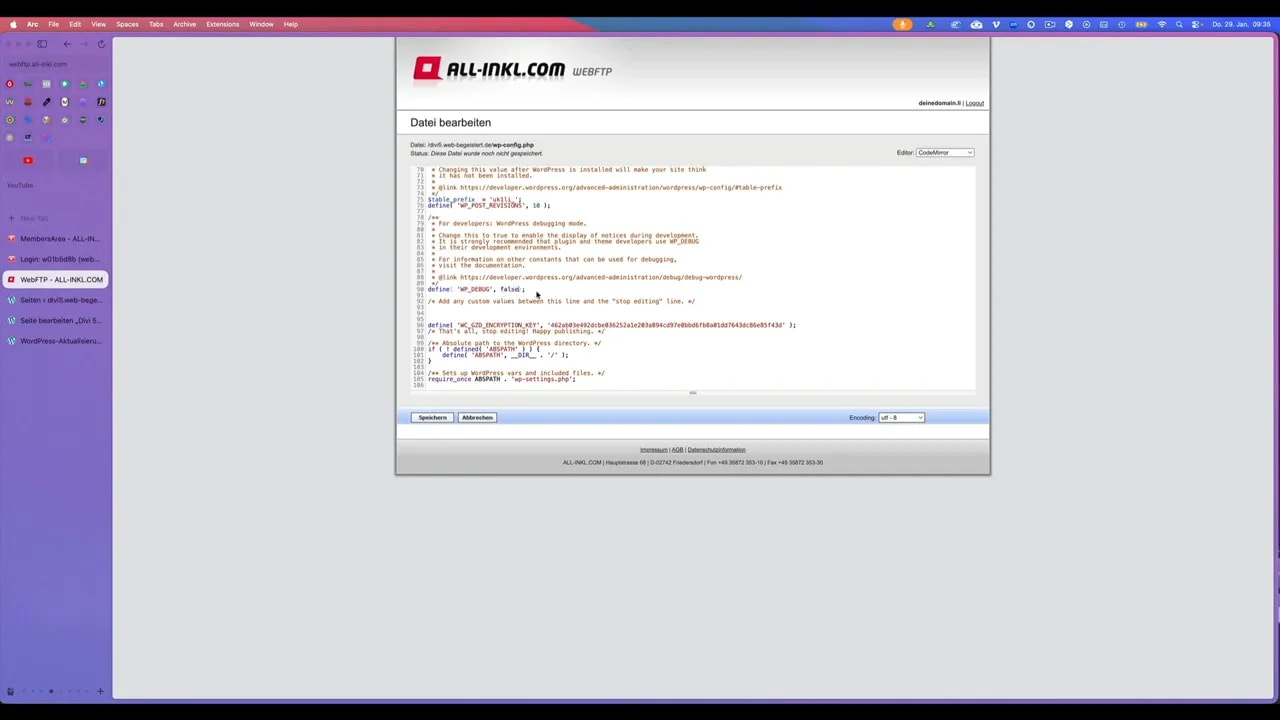
Task: Open the Fenster menu in the menu bar
Action: click(x=261, y=24)
